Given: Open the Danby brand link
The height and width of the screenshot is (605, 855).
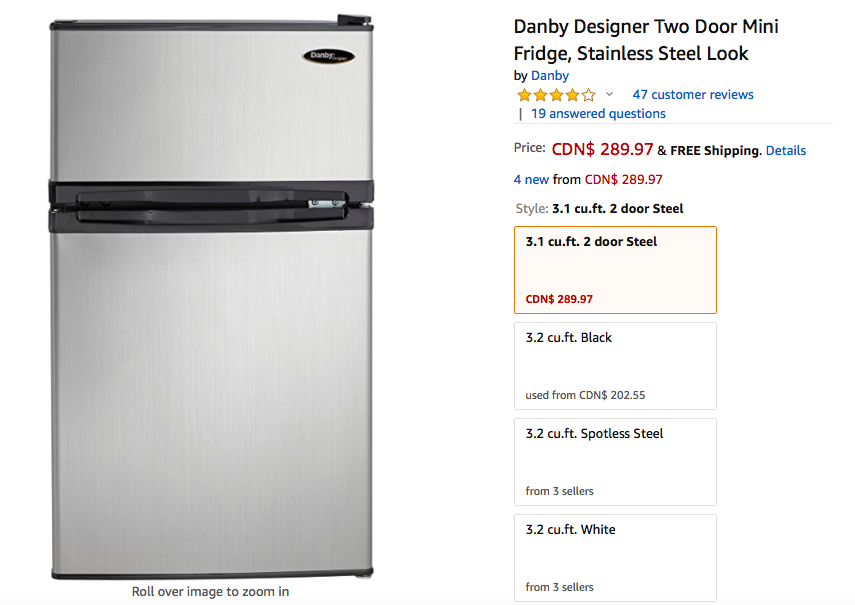Looking at the screenshot, I should pyautogui.click(x=550, y=76).
